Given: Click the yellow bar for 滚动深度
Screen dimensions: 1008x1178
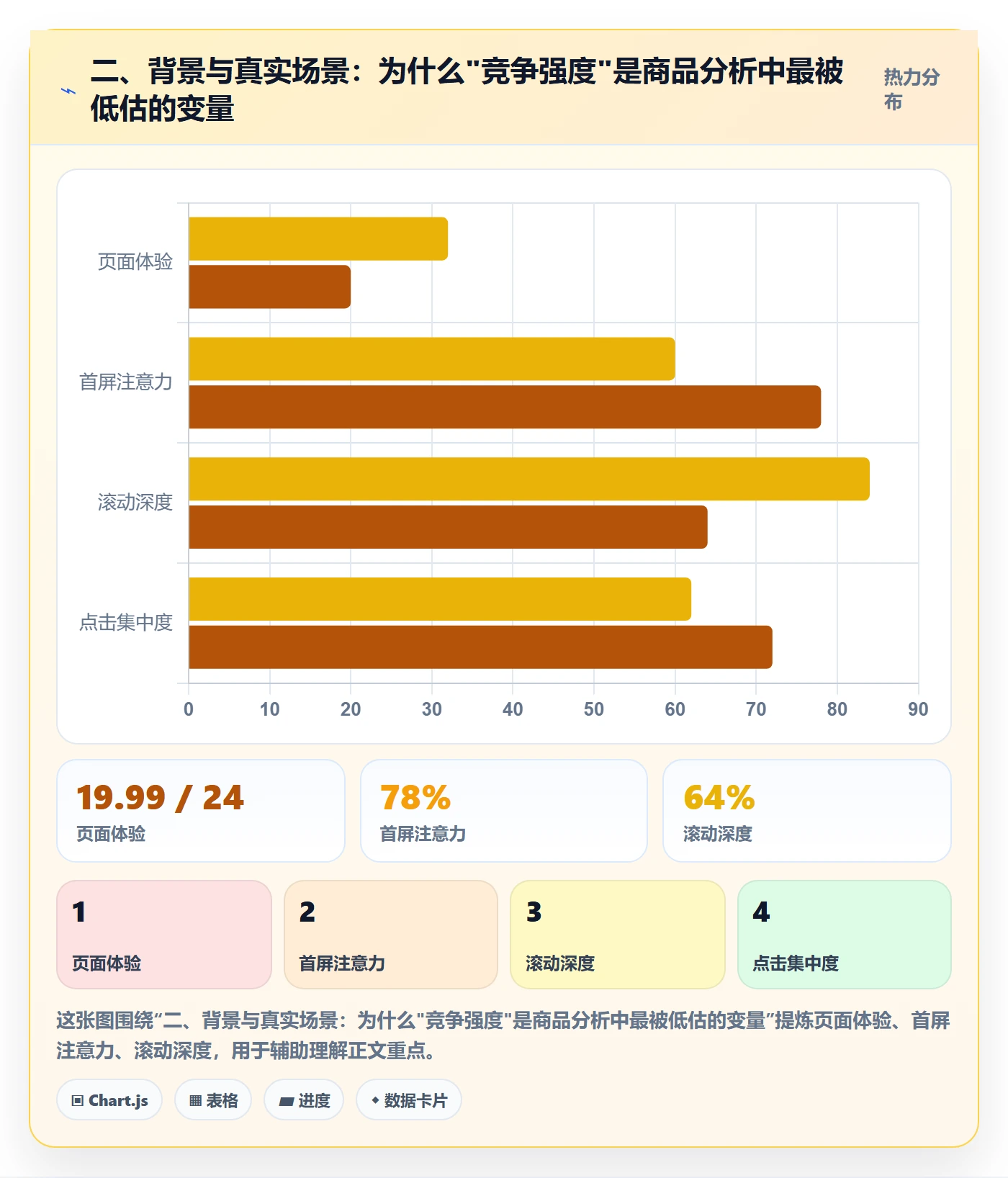Looking at the screenshot, I should 529,479.
